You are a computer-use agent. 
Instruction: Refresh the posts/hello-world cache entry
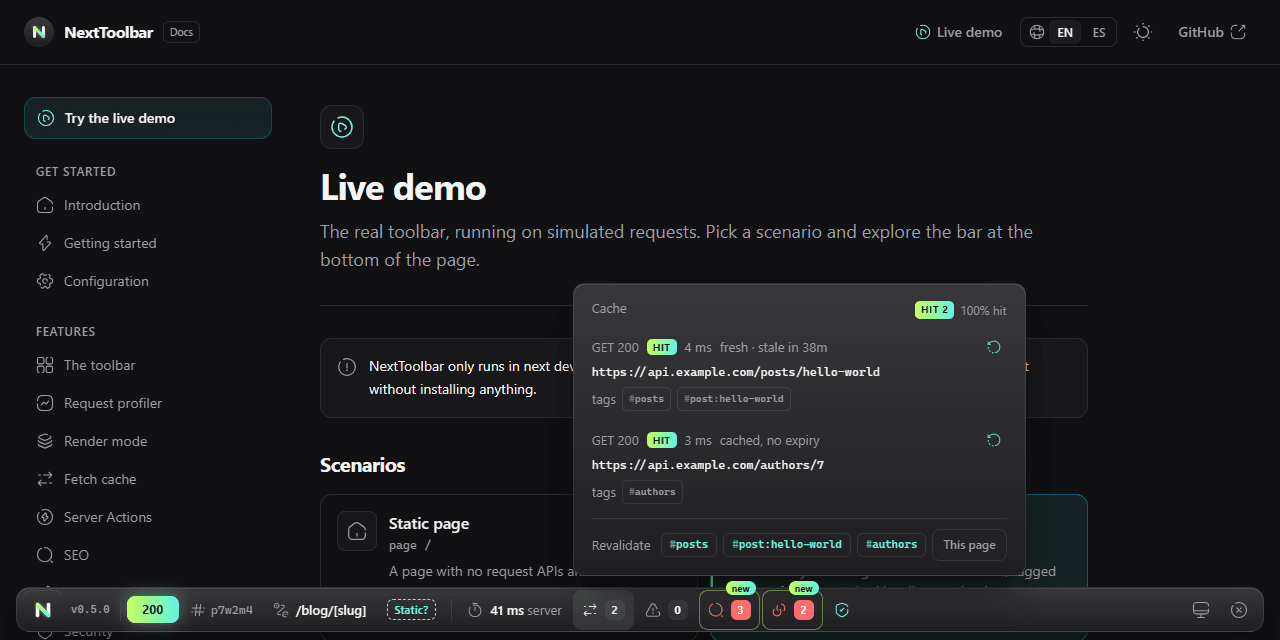[x=993, y=347]
